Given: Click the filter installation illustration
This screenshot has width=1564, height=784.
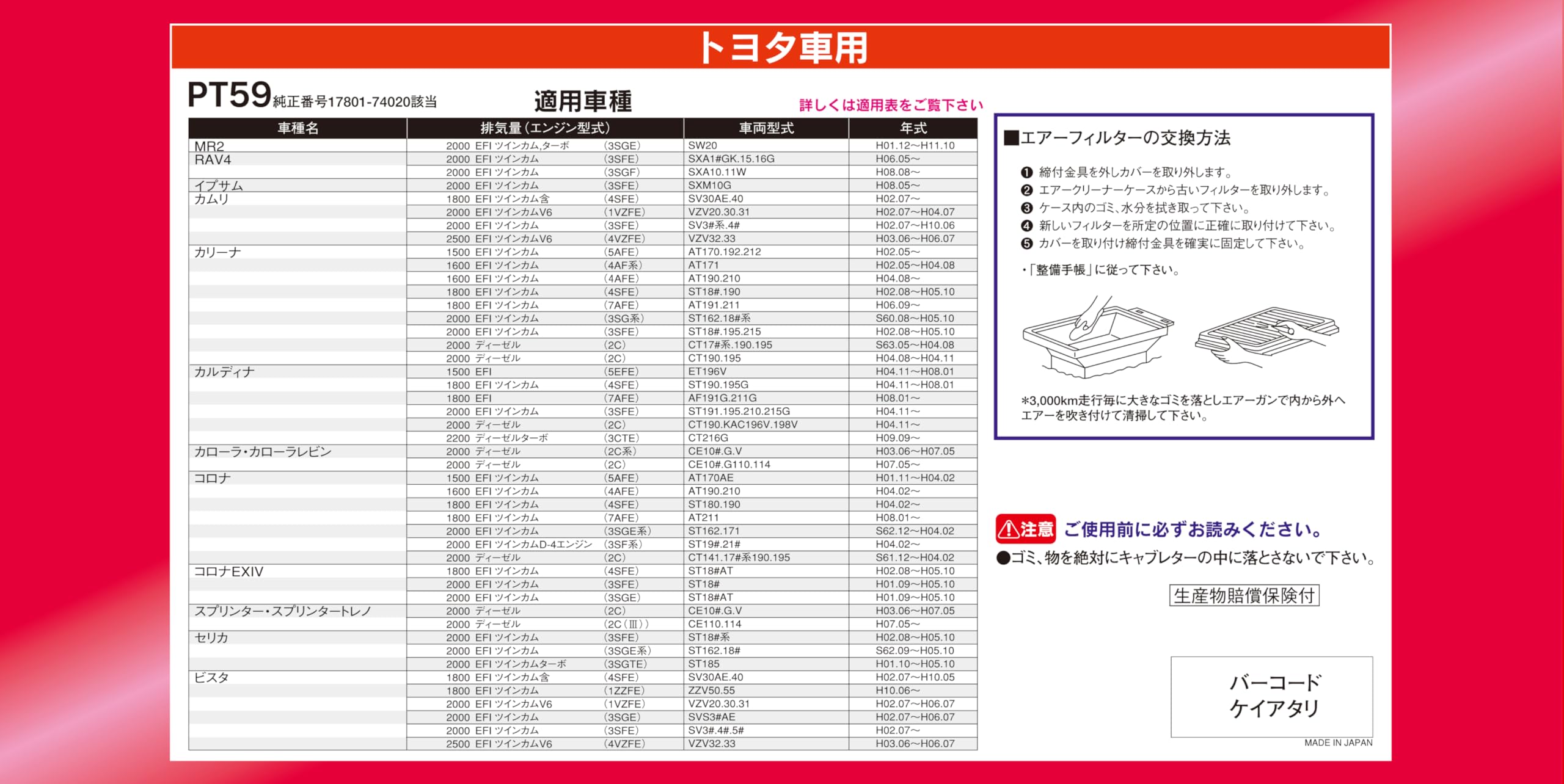Looking at the screenshot, I should pyautogui.click(x=1266, y=337).
